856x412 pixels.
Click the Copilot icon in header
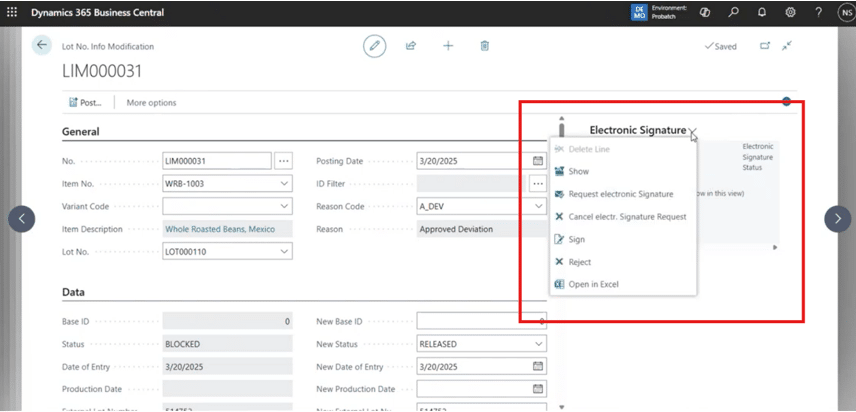tap(705, 13)
